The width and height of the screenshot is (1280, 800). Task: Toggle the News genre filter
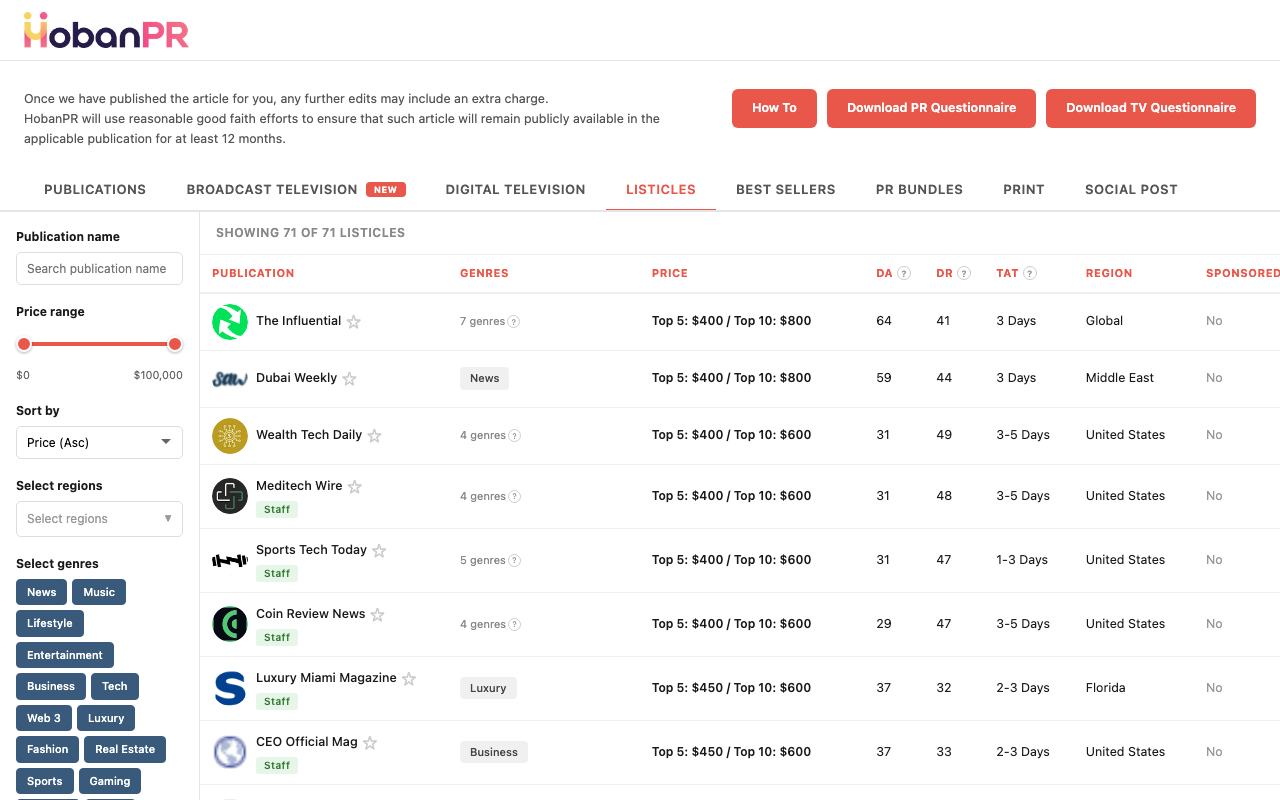[x=41, y=591]
